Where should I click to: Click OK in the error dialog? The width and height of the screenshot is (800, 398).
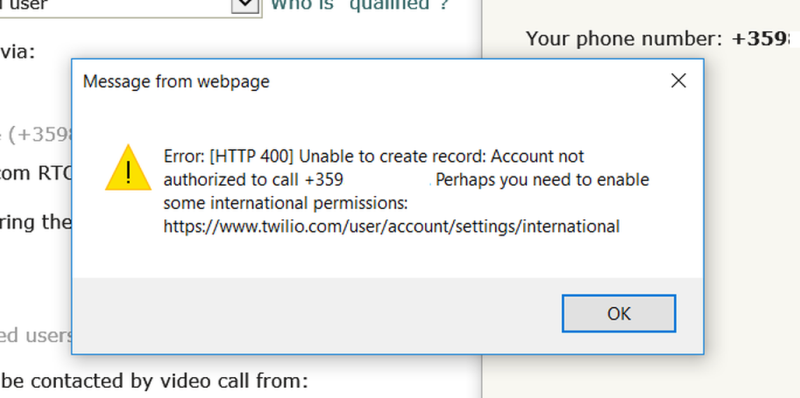(x=619, y=313)
